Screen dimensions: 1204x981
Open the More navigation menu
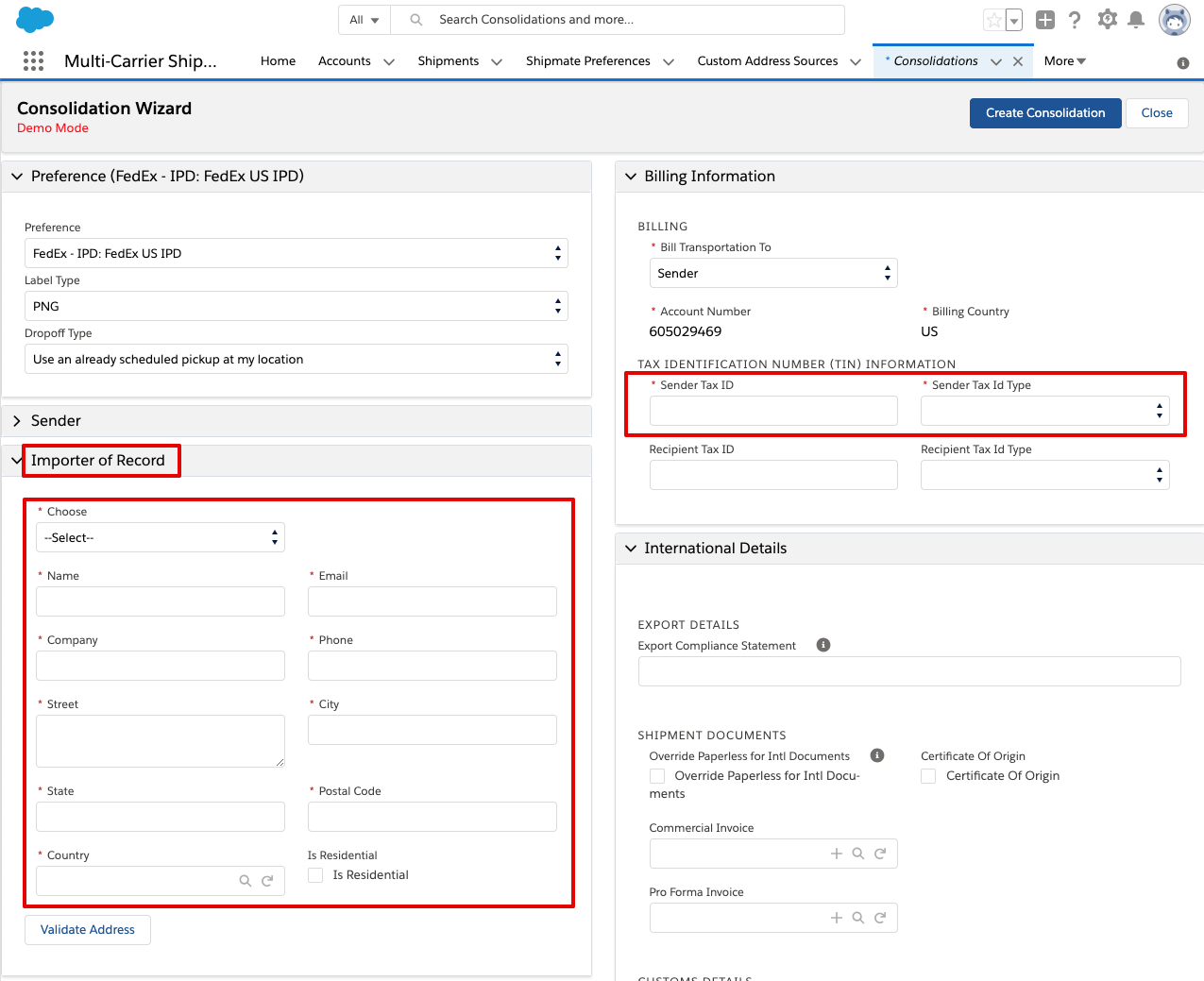[x=1065, y=61]
